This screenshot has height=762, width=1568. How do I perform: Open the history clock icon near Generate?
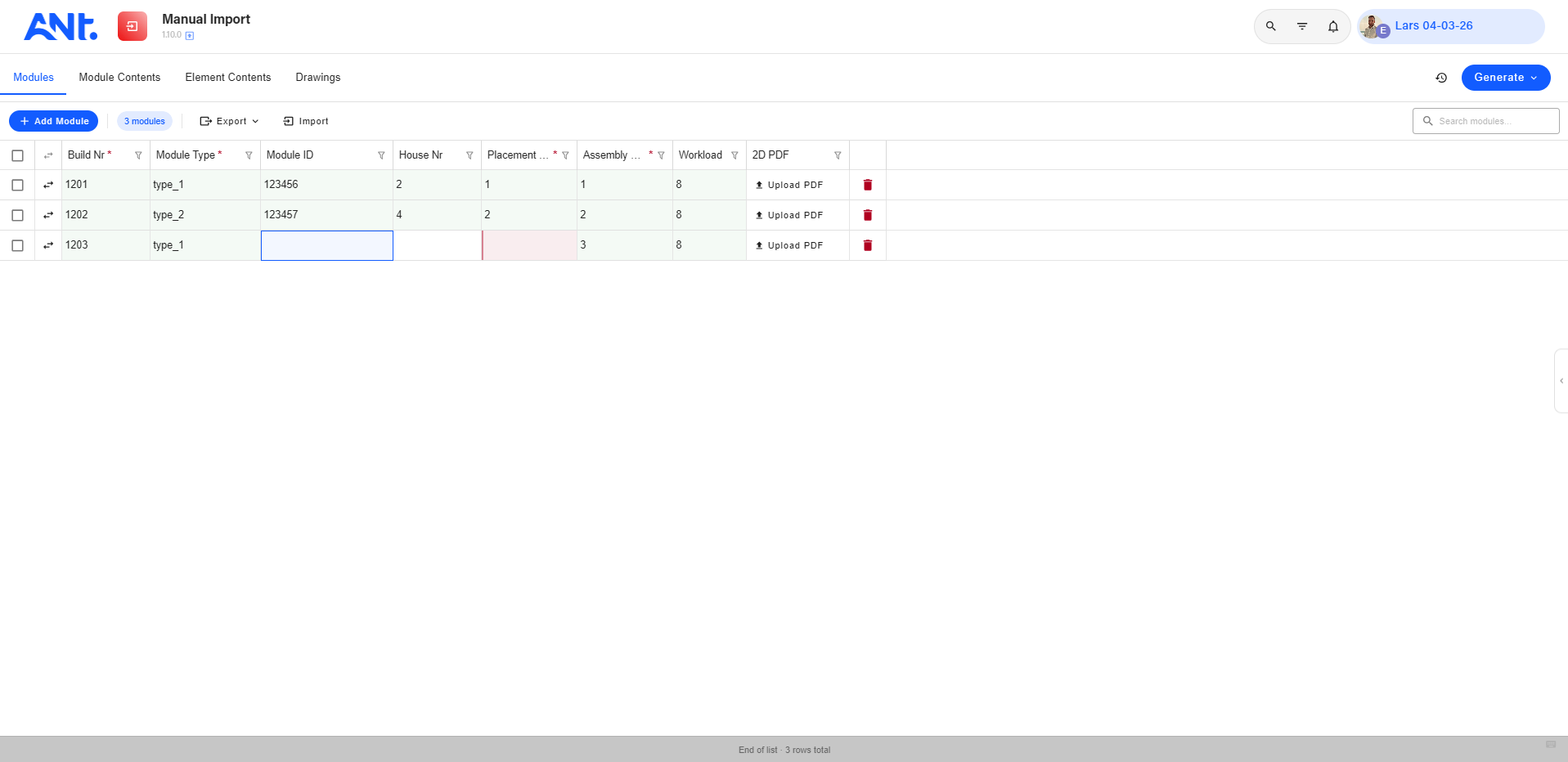[x=1441, y=78]
